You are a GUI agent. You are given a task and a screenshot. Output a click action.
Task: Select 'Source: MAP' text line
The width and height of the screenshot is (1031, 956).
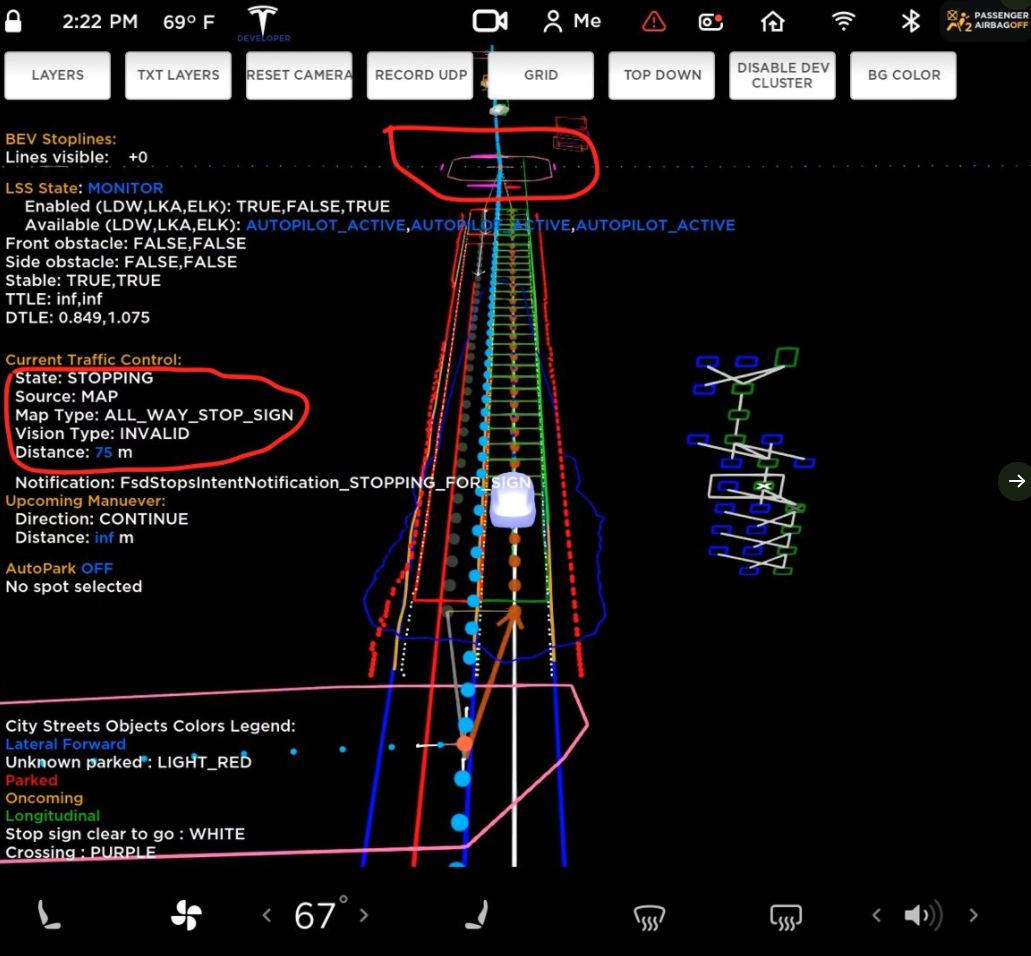pyautogui.click(x=66, y=396)
